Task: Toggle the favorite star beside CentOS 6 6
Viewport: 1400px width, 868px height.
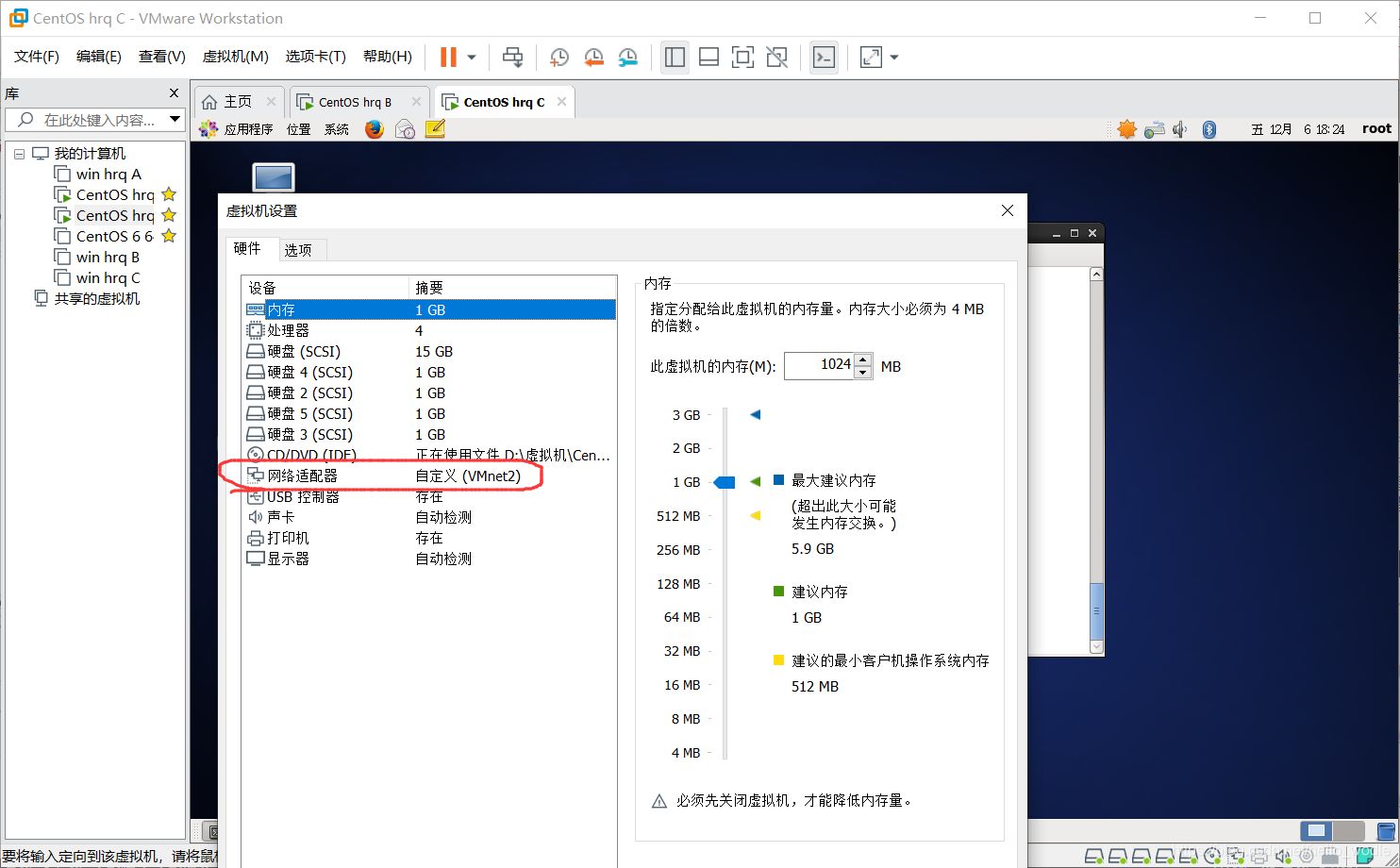Action: (x=169, y=236)
